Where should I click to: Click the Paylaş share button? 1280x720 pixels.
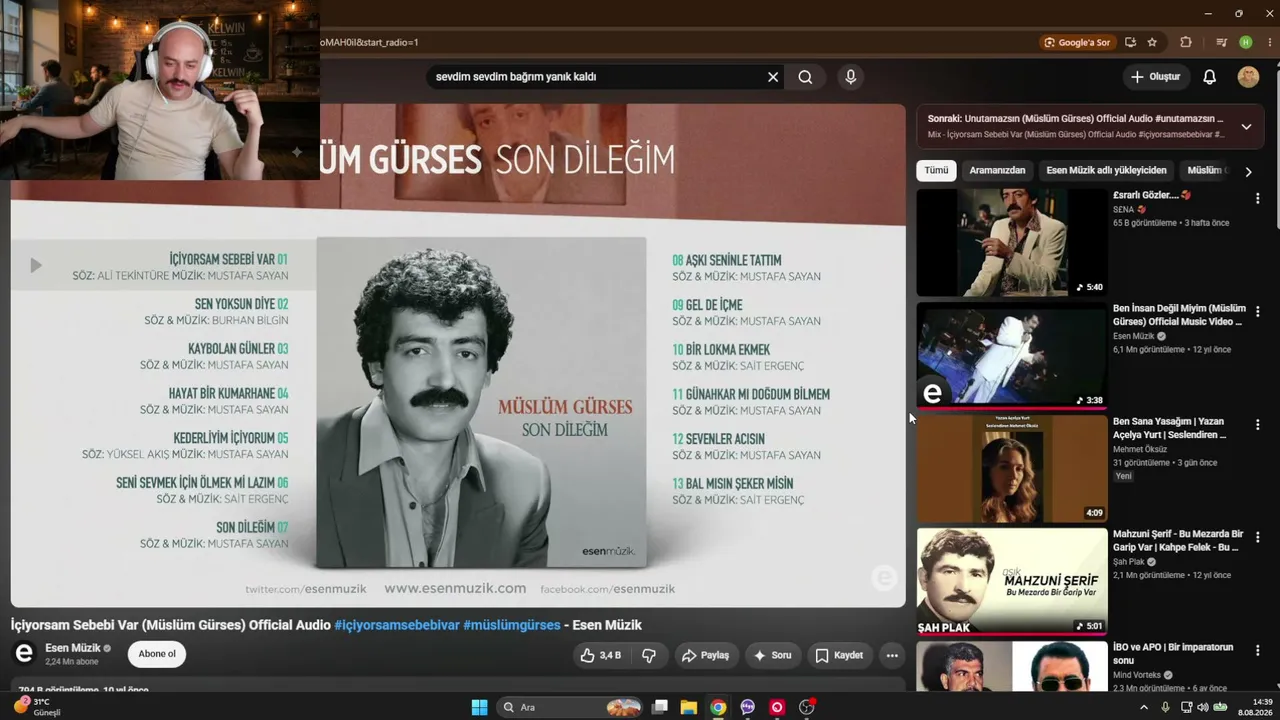point(705,655)
